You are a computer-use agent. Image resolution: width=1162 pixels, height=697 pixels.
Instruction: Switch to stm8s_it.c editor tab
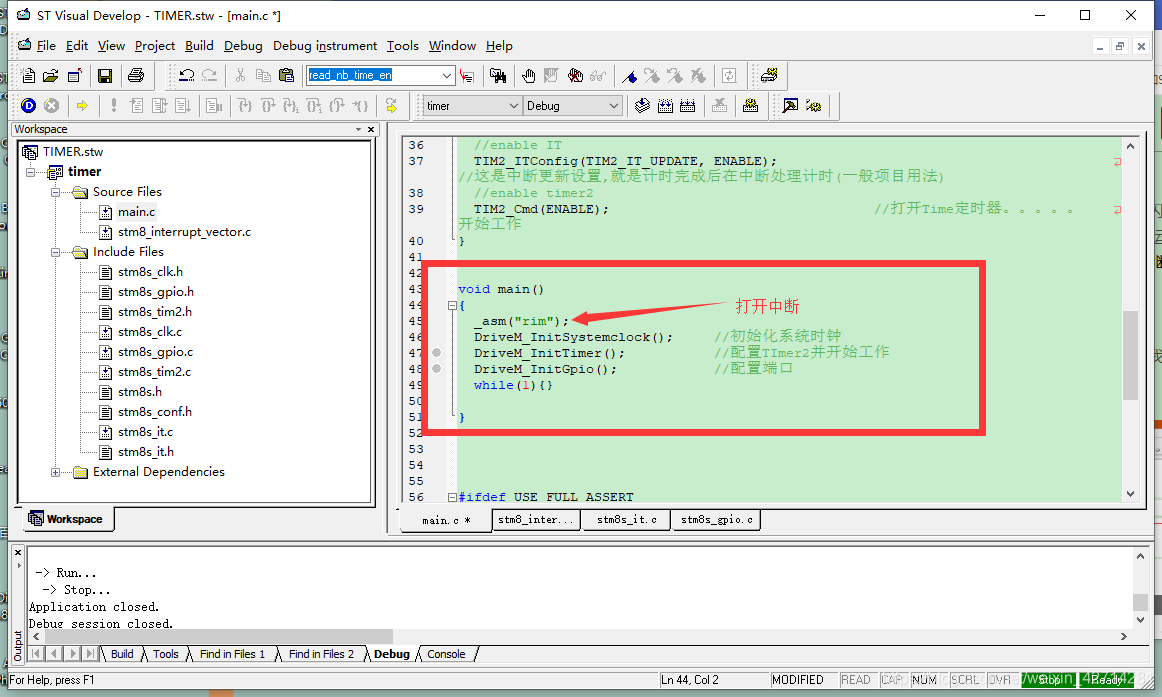point(626,520)
